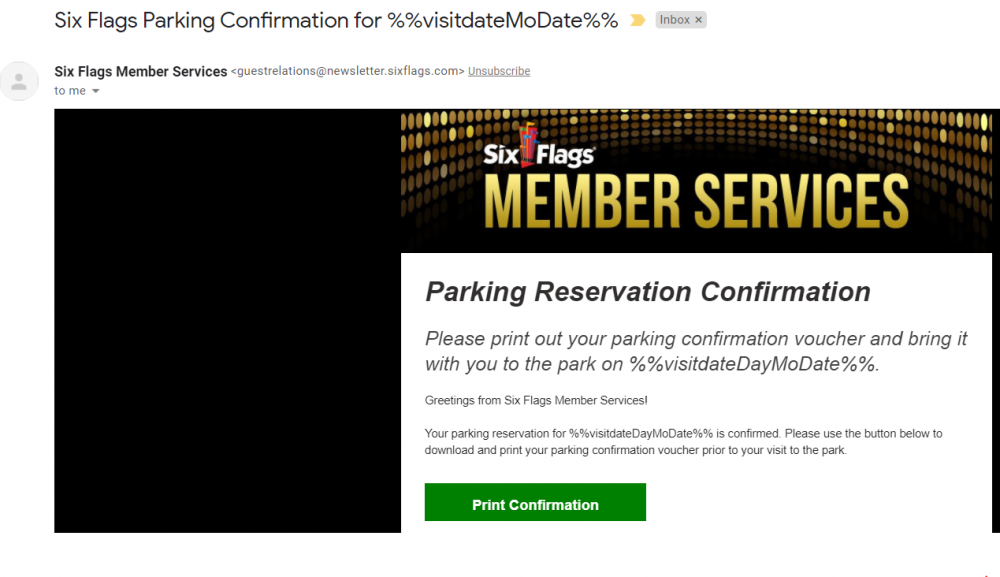Click the 'Your parking reservation' body paragraph
1000x577 pixels.
pos(683,441)
